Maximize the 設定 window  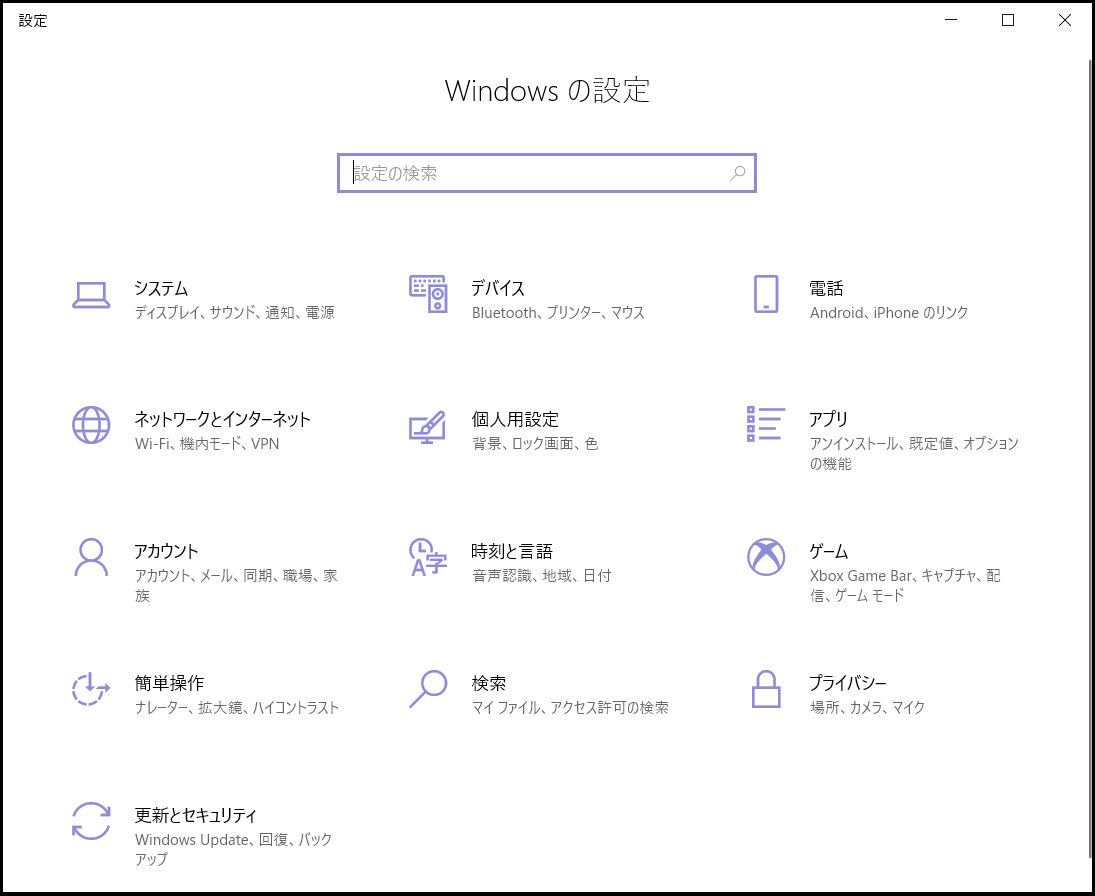[1008, 20]
